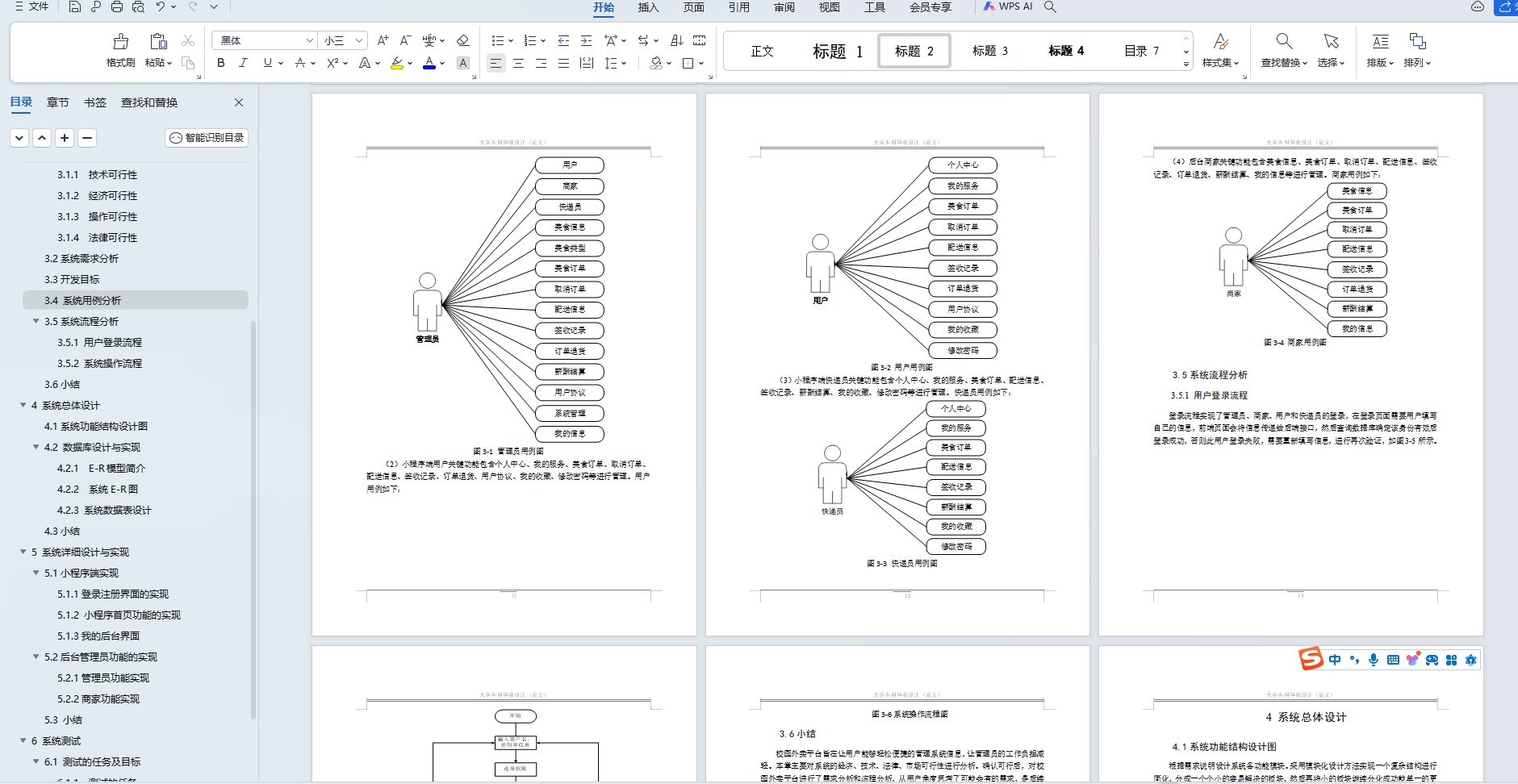Screen dimensions: 1518x784
Task: Click the italic formatting icon
Action: pos(243,63)
